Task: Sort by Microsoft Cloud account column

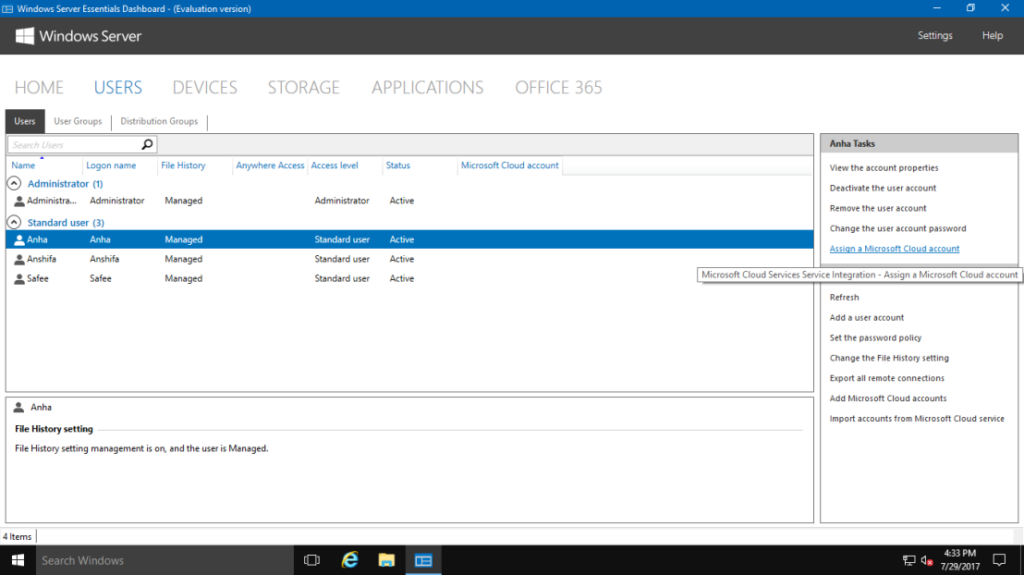Action: [509, 165]
